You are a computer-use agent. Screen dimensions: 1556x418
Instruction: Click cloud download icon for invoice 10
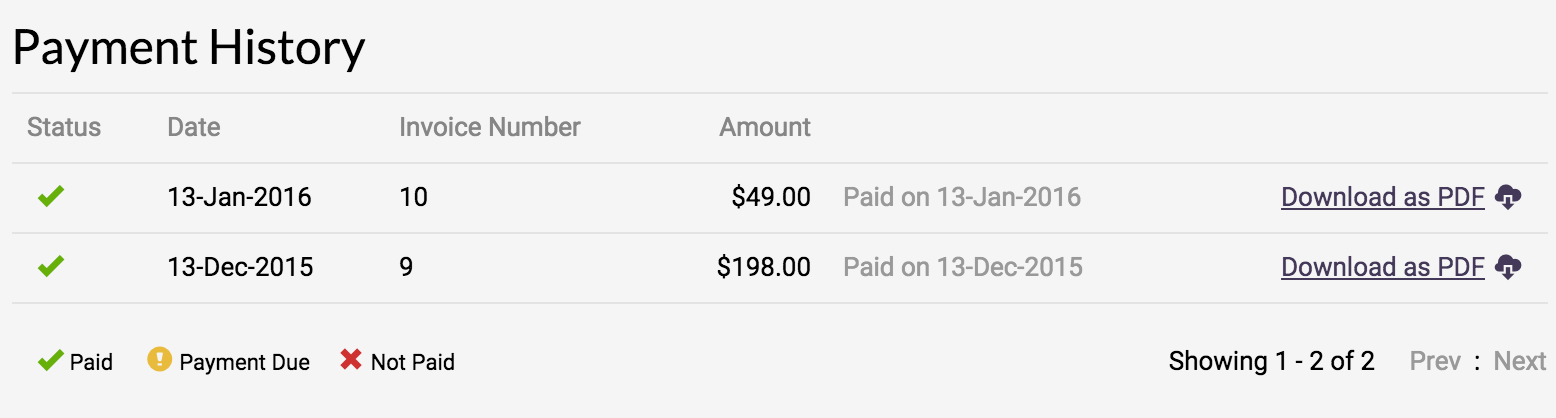[1508, 198]
